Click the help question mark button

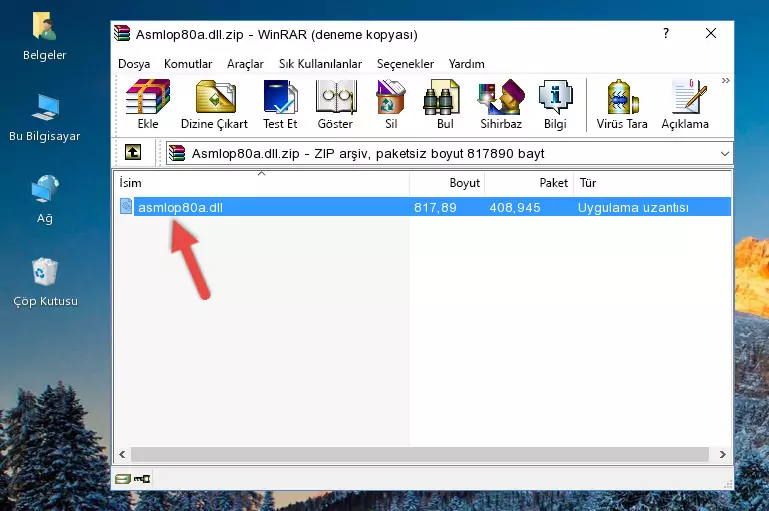click(666, 33)
